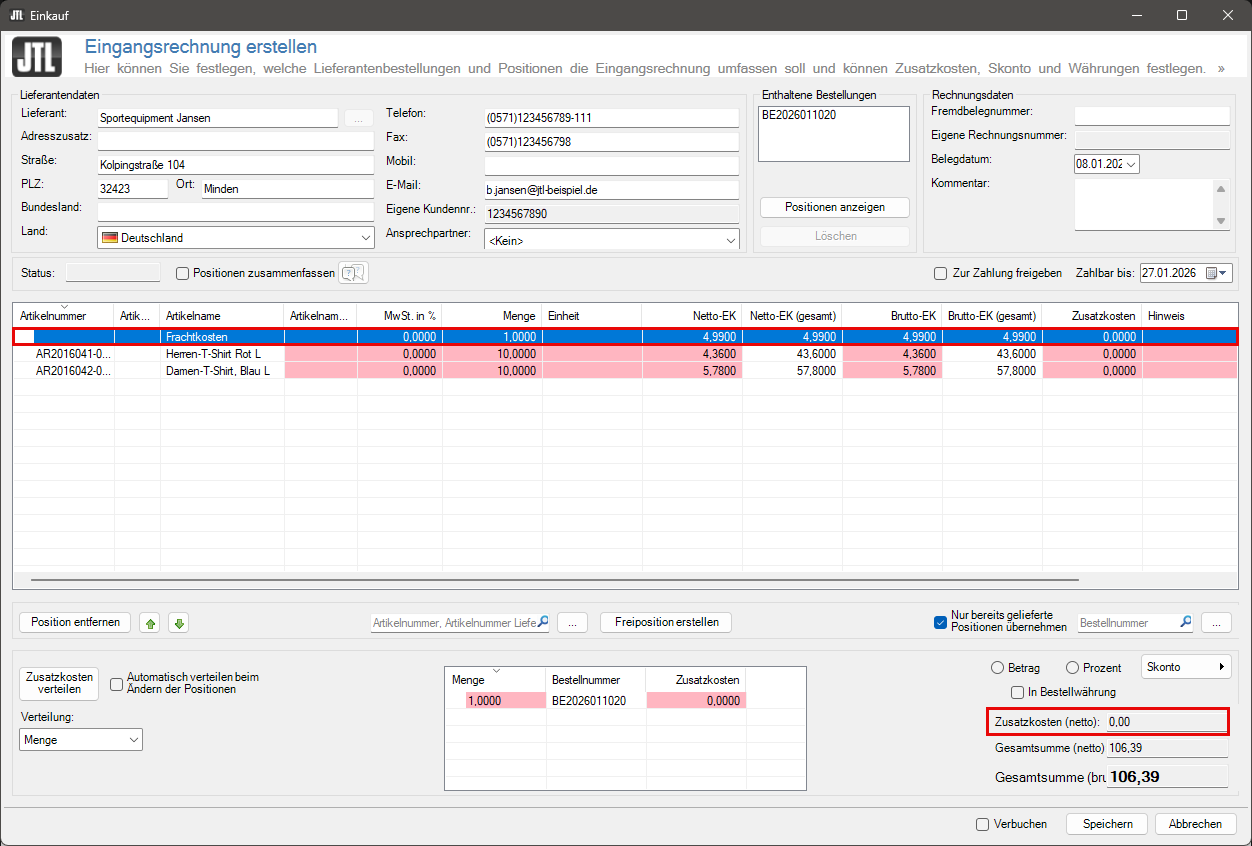Move selected position down with green arrow

[x=179, y=623]
